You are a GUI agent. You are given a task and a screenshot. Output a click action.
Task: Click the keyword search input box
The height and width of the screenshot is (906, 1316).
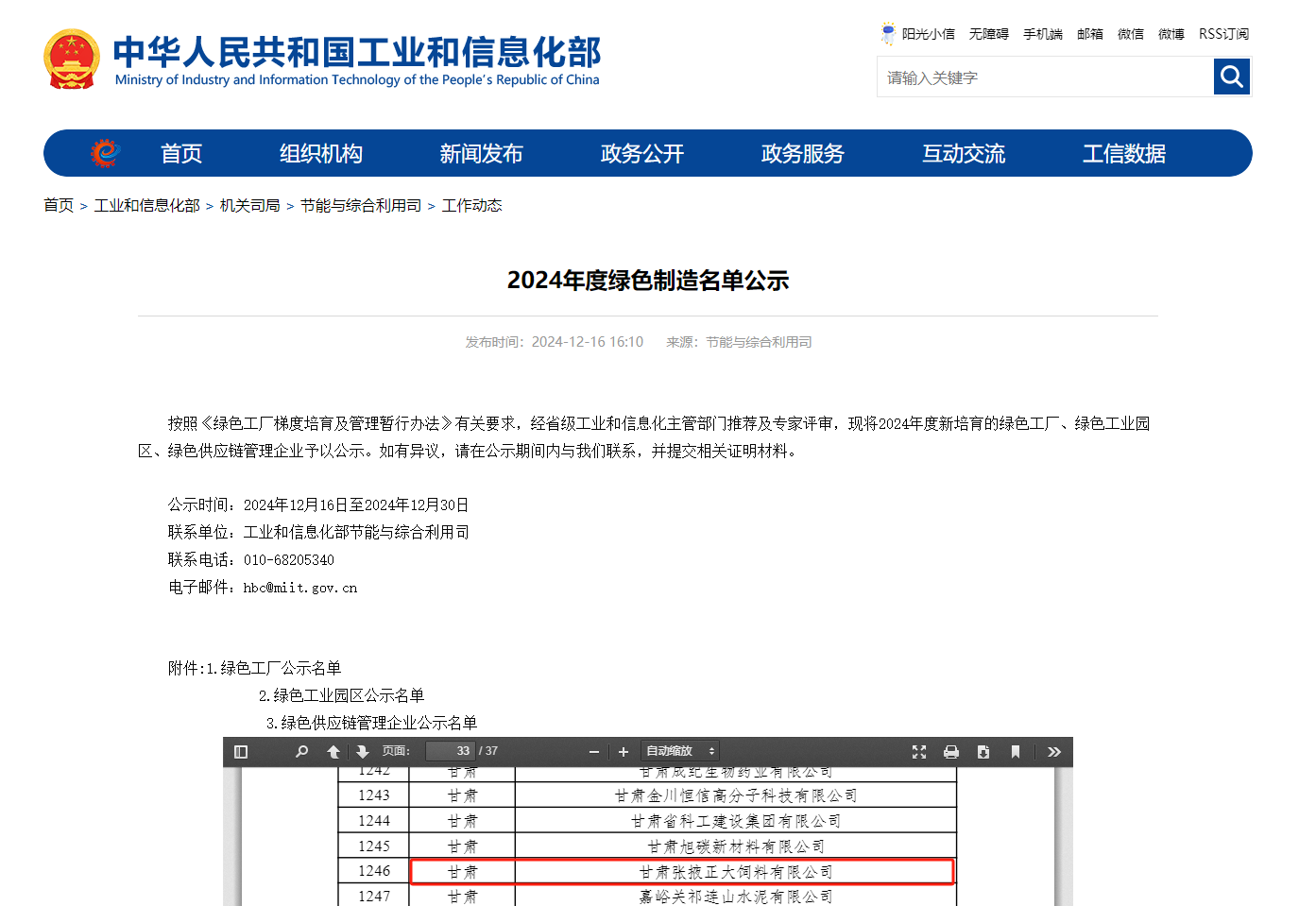coord(1045,77)
